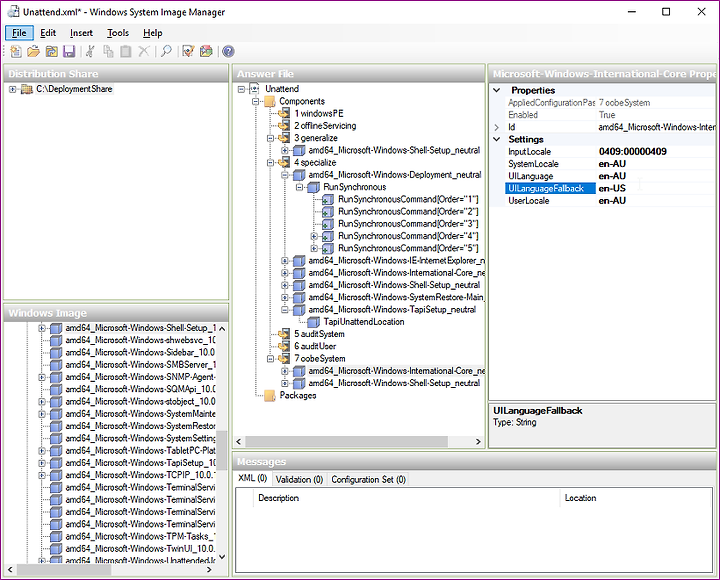Click the TapiUnattendLocation cube icon

click(x=314, y=322)
